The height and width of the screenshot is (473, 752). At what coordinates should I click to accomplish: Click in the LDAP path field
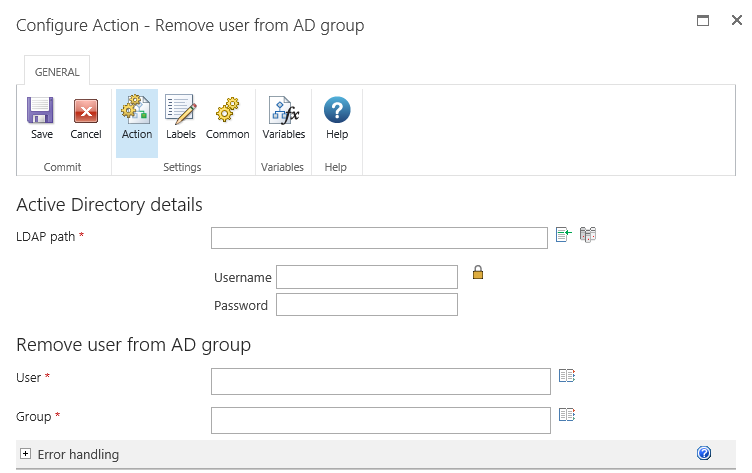379,238
